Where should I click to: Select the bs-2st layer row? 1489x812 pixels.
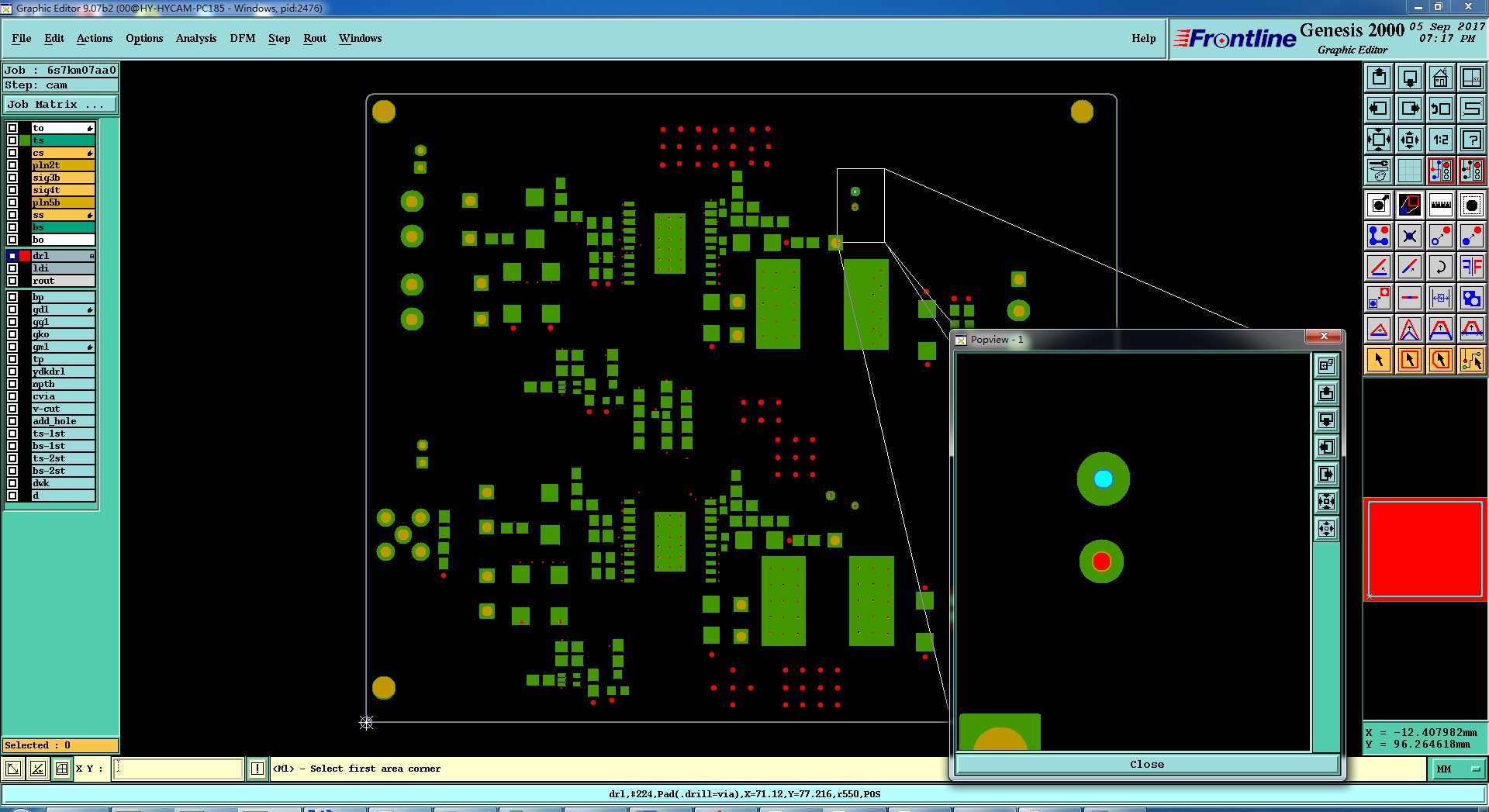coord(63,471)
